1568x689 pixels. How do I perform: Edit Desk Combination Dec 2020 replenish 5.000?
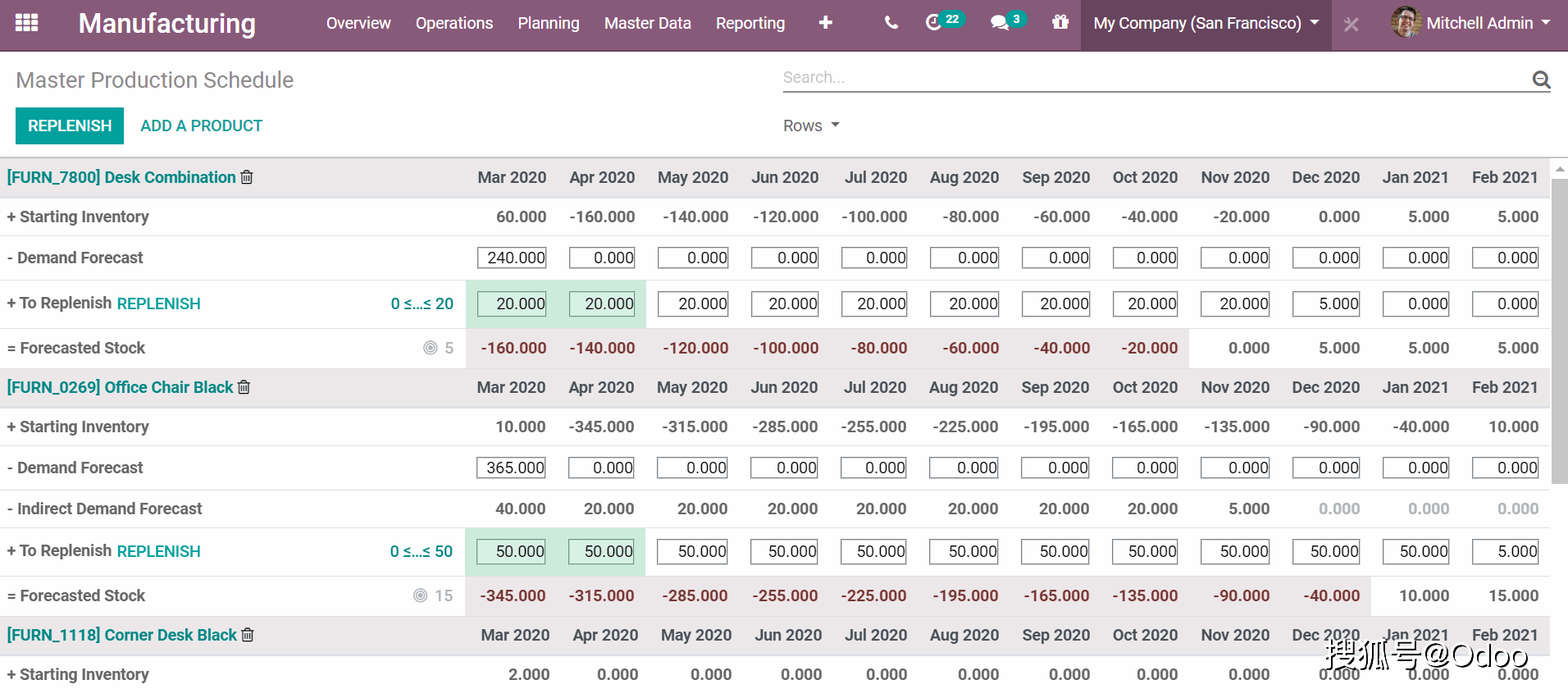[1326, 303]
